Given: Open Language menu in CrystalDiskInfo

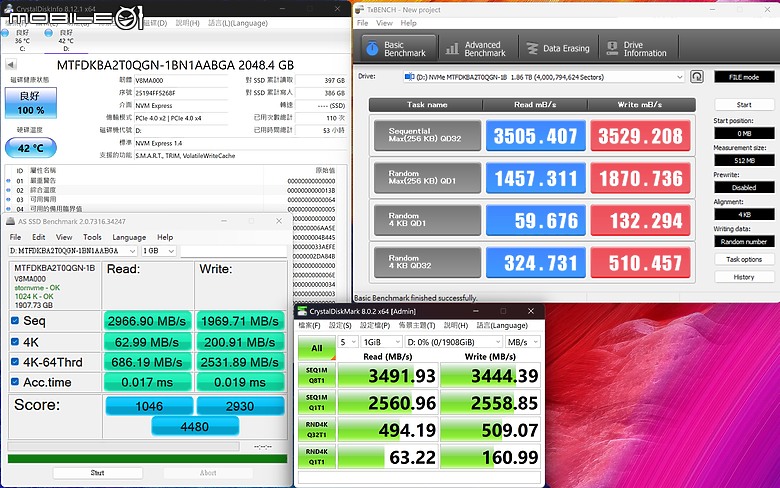Looking at the screenshot, I should 238,23.
